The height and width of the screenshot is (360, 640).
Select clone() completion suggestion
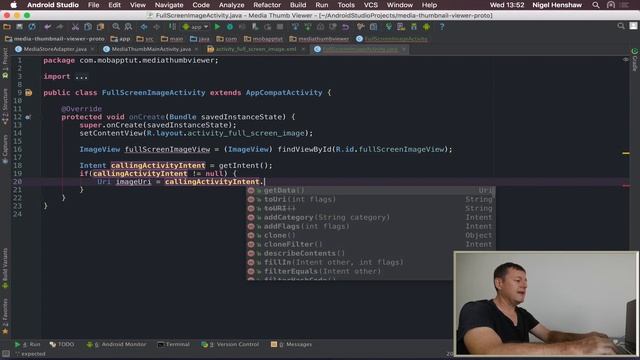click(x=371, y=236)
